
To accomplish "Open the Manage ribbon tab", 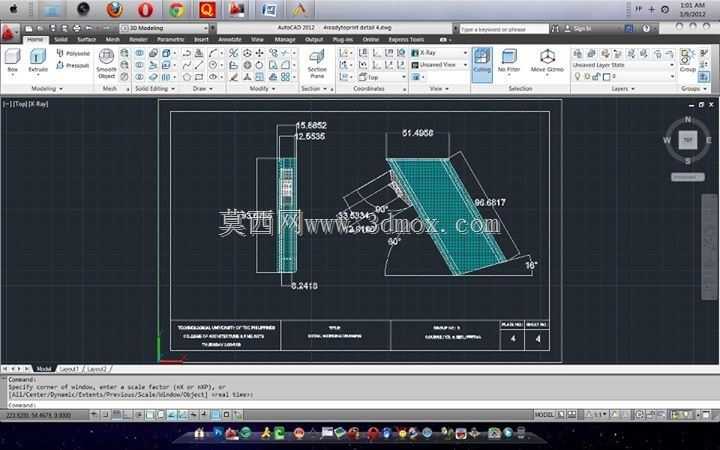I will [285, 39].
